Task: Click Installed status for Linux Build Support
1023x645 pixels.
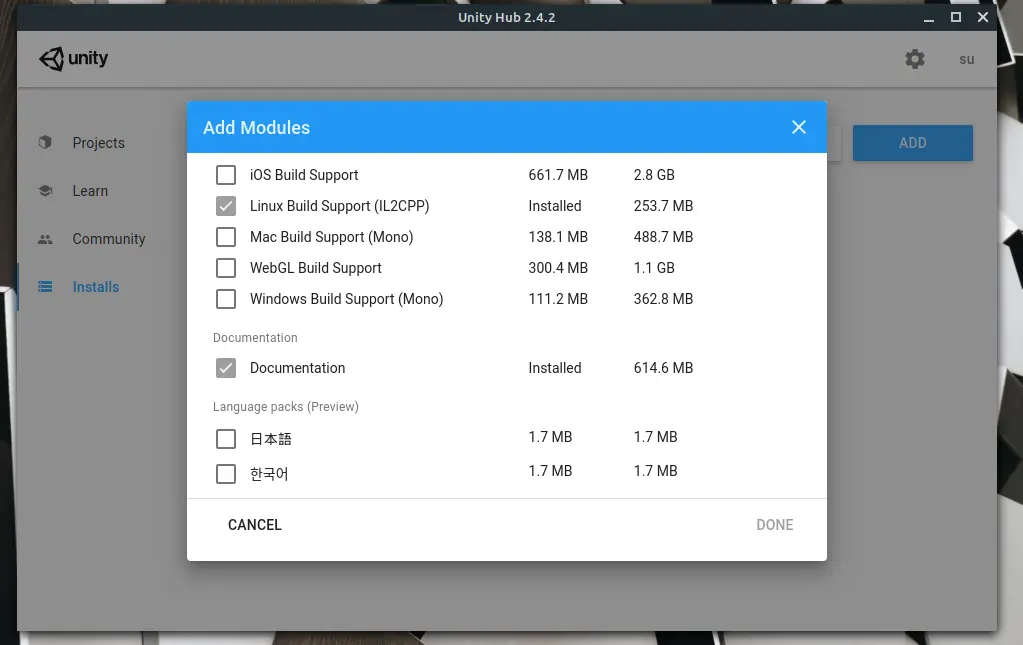Action: tap(555, 206)
